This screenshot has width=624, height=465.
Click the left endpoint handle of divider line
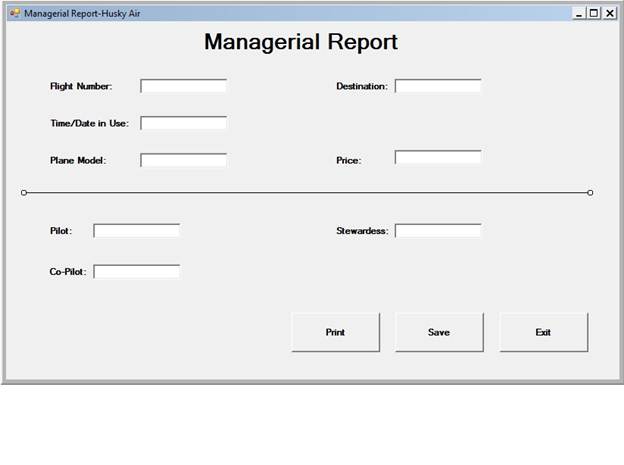click(x=24, y=192)
